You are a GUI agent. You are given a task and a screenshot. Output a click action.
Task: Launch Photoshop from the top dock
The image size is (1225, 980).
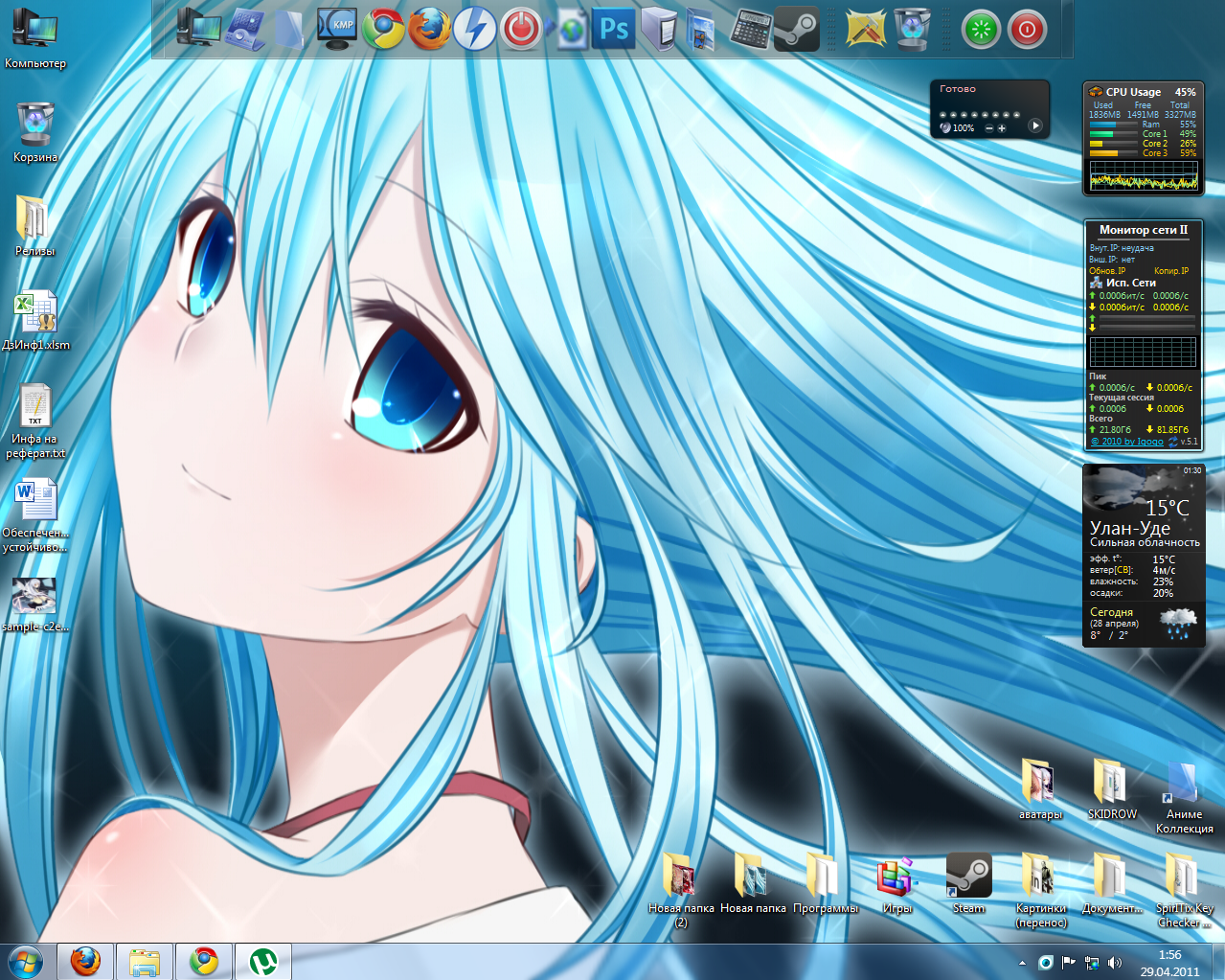click(x=613, y=29)
